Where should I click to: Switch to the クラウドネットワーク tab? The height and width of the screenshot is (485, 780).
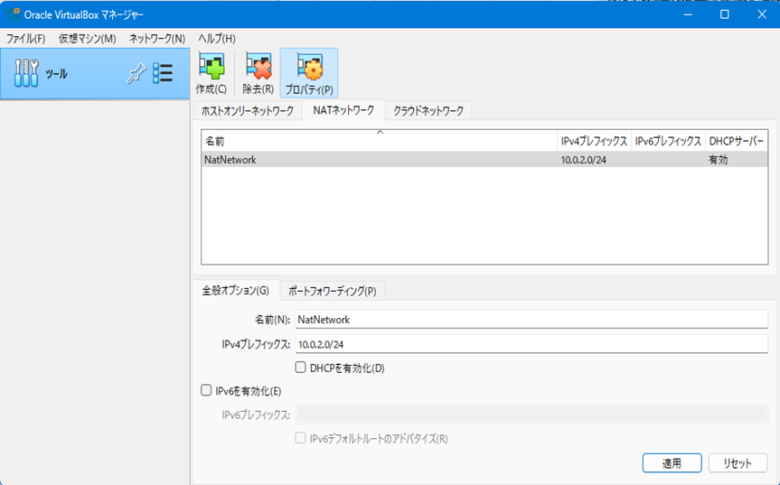(x=428, y=110)
